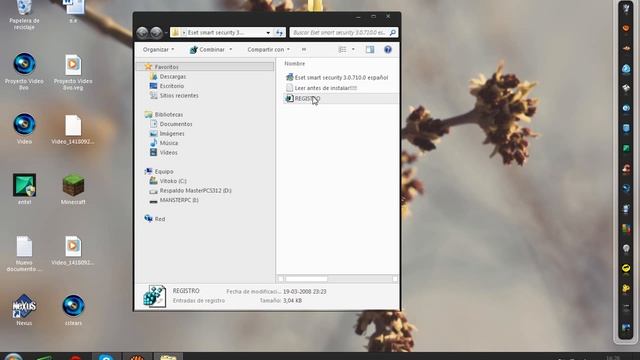
Task: Click the Papelera de reciclaje desktop icon
Action: [x=24, y=15]
